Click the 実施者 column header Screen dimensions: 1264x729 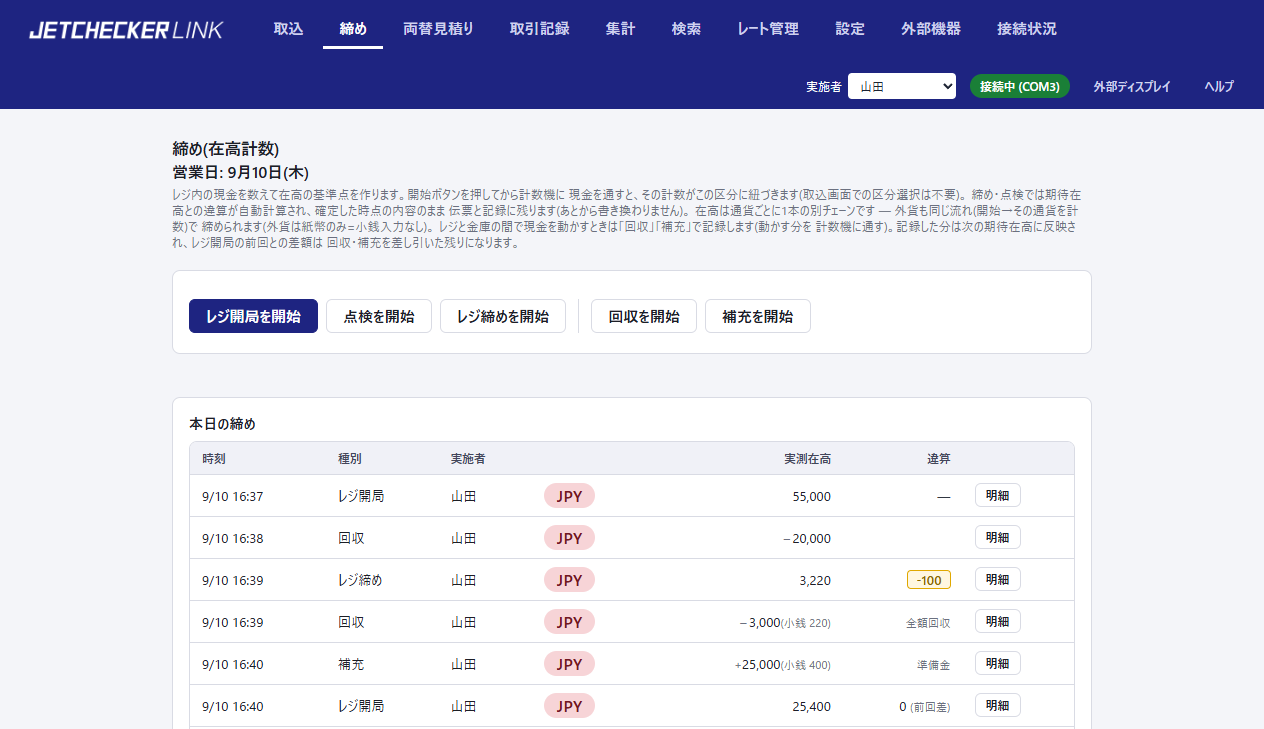click(469, 459)
